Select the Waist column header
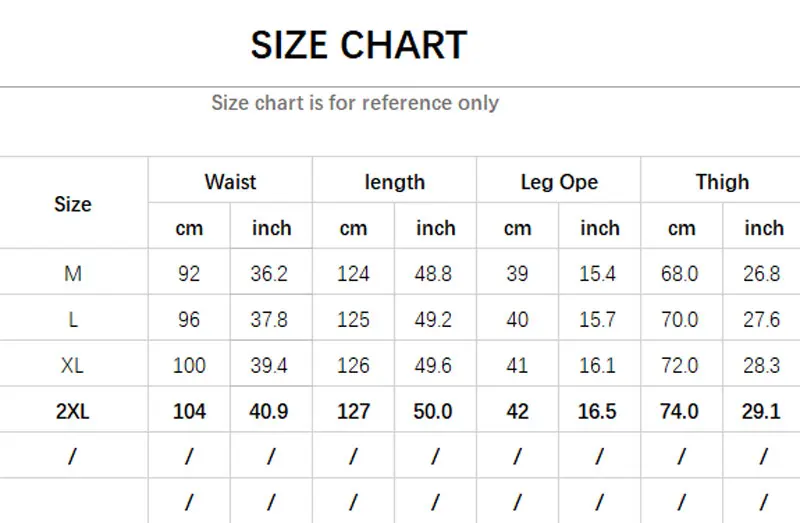Screen dimensions: 800x523 tap(230, 182)
